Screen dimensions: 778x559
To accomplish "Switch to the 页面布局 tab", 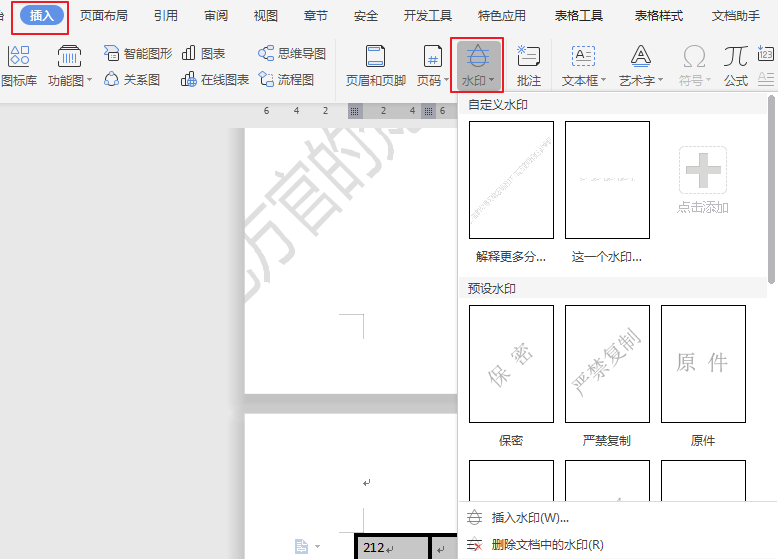I will point(104,16).
